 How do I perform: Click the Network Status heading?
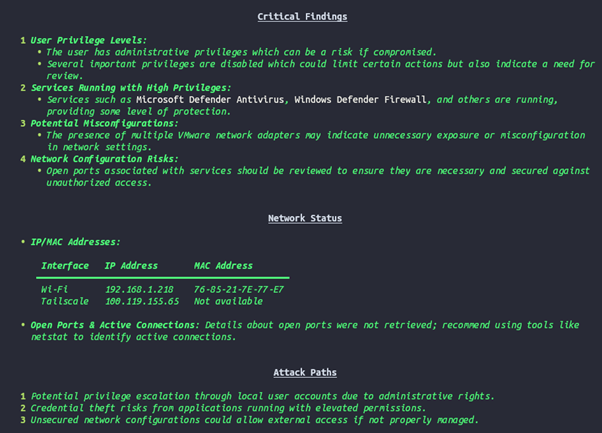(305, 218)
